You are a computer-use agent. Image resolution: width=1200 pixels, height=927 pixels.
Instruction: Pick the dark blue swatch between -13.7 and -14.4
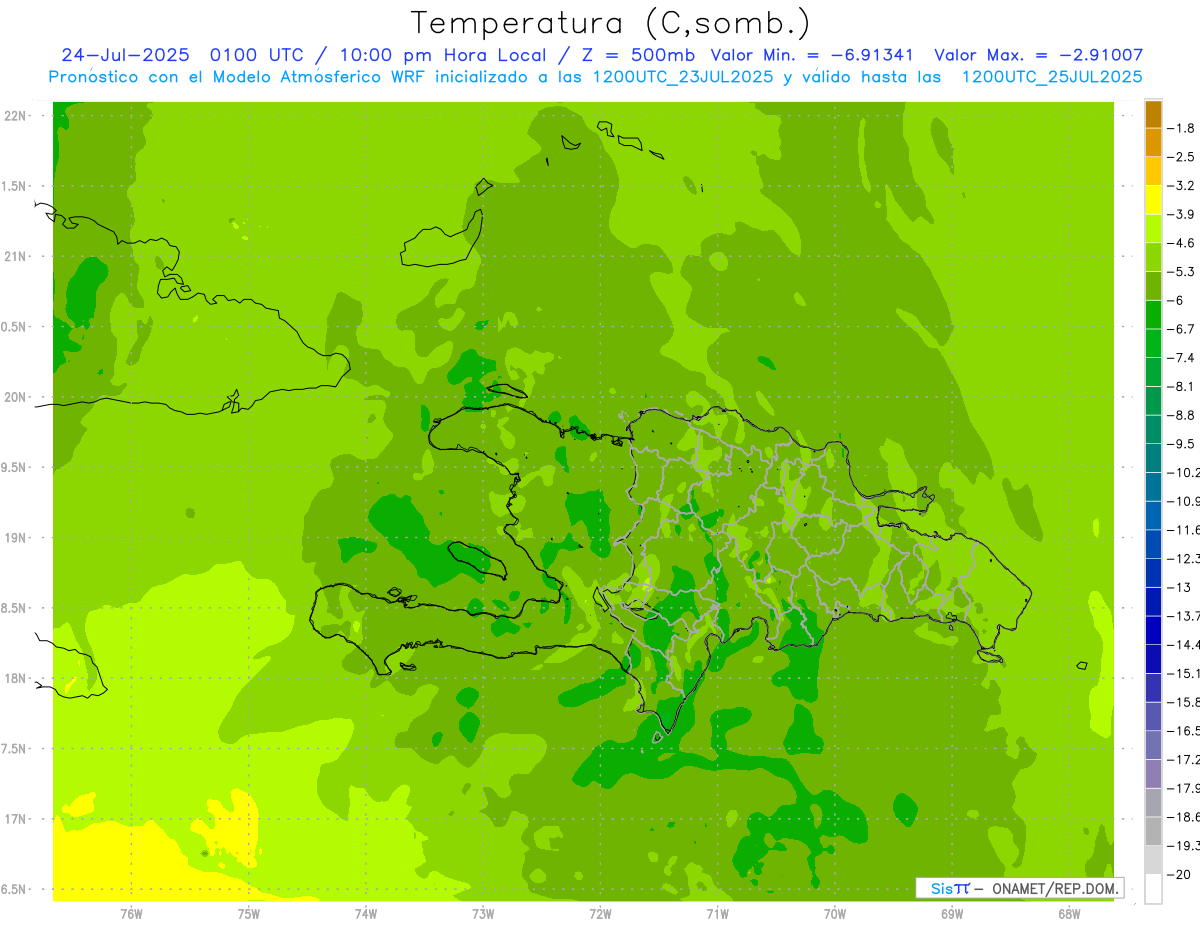[1153, 630]
